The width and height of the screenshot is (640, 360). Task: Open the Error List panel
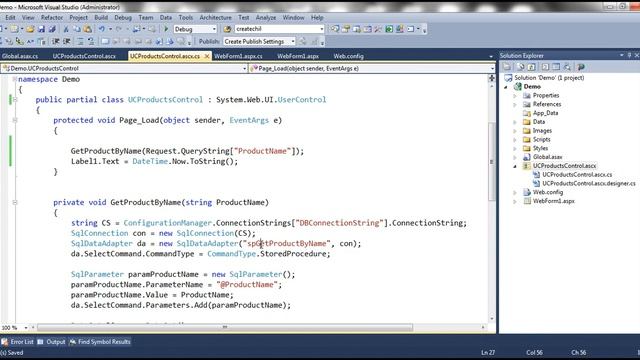pyautogui.click(x=18, y=342)
